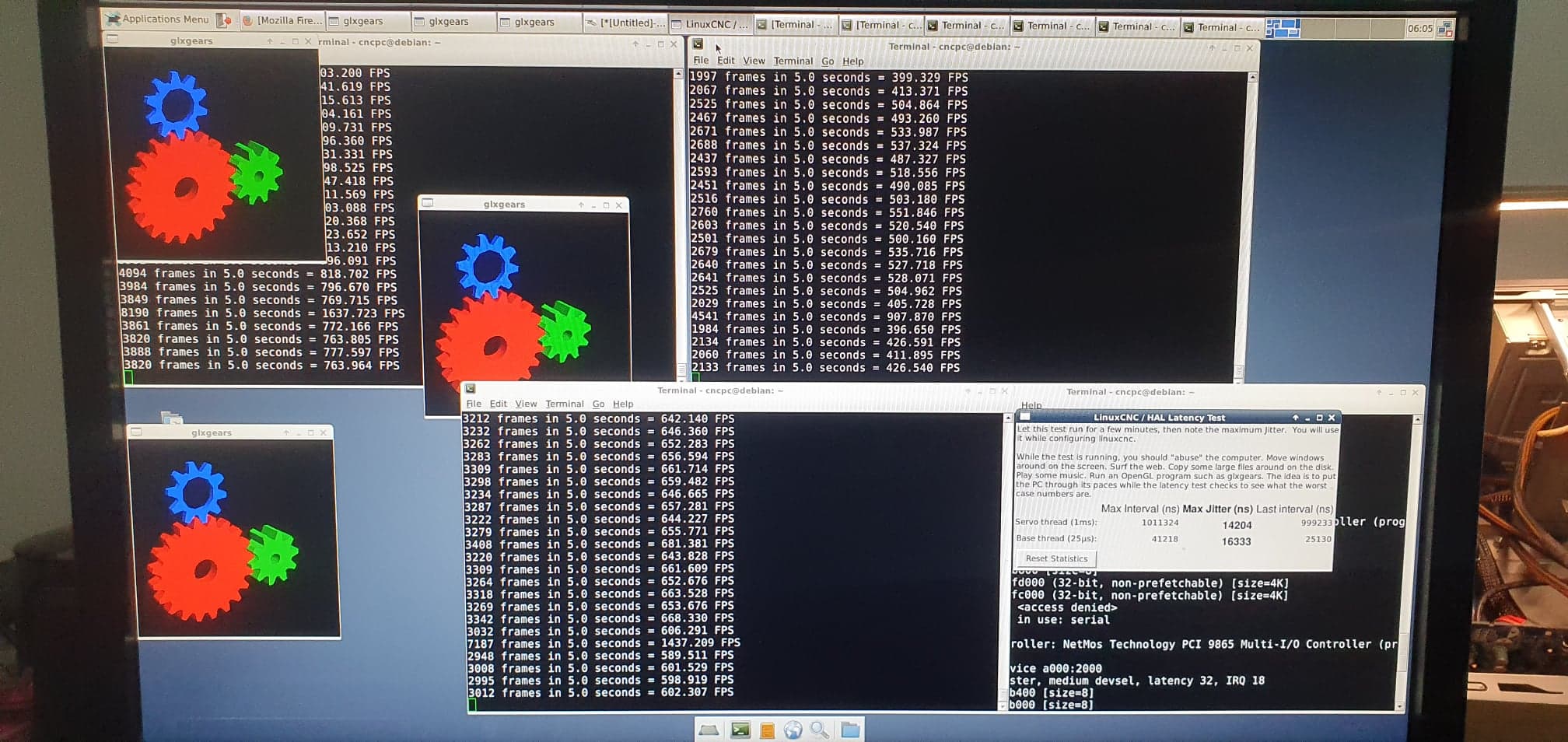Open the terminal emulator from the dock
This screenshot has height=742, width=1568.
740,730
